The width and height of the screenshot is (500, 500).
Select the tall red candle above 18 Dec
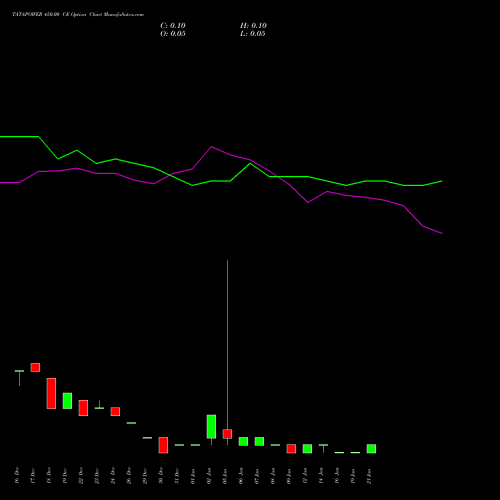click(x=51, y=393)
